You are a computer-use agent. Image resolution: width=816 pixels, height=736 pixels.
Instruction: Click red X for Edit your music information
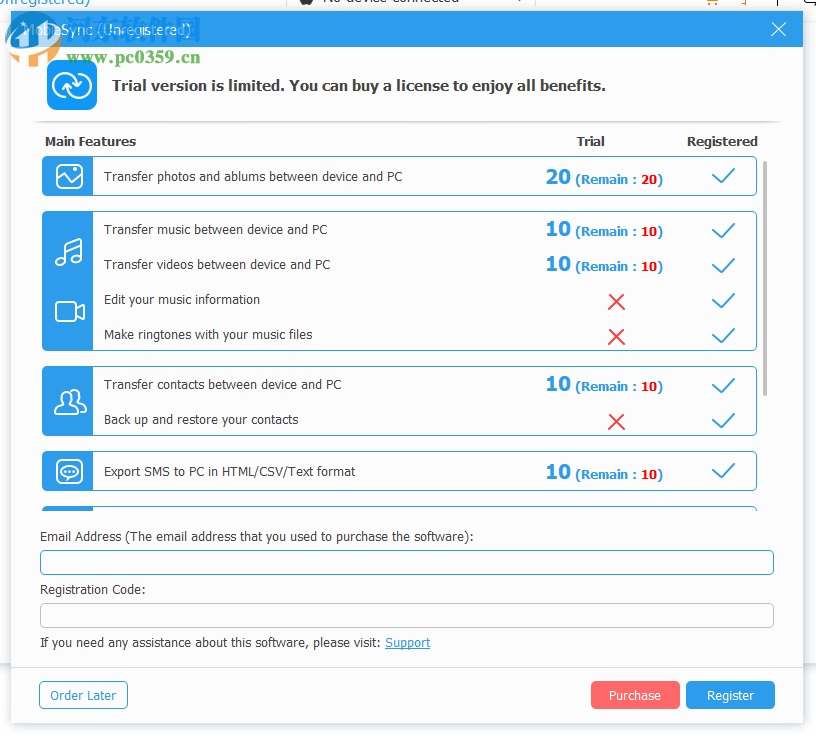point(616,301)
